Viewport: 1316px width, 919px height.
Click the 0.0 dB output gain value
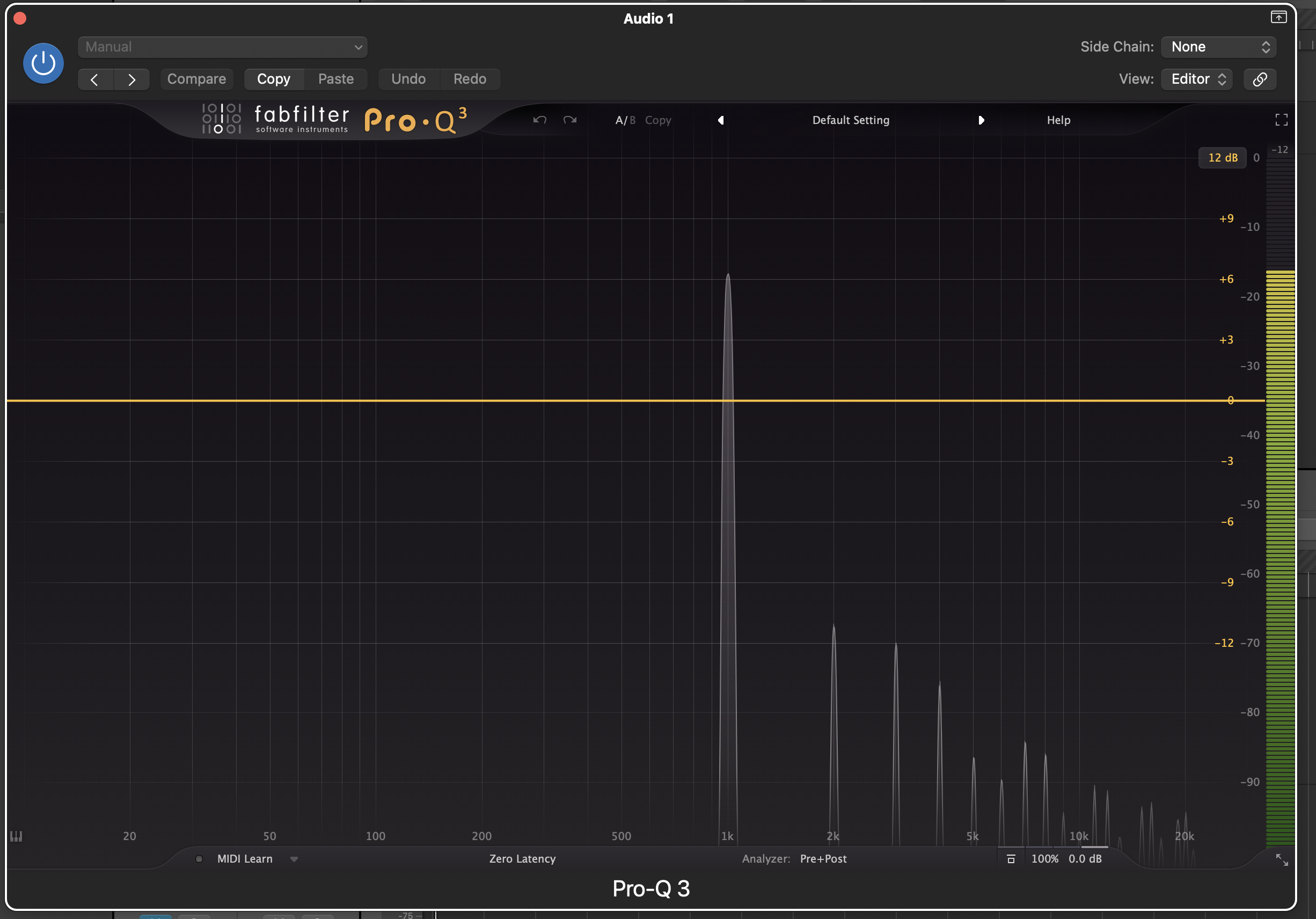click(1085, 859)
